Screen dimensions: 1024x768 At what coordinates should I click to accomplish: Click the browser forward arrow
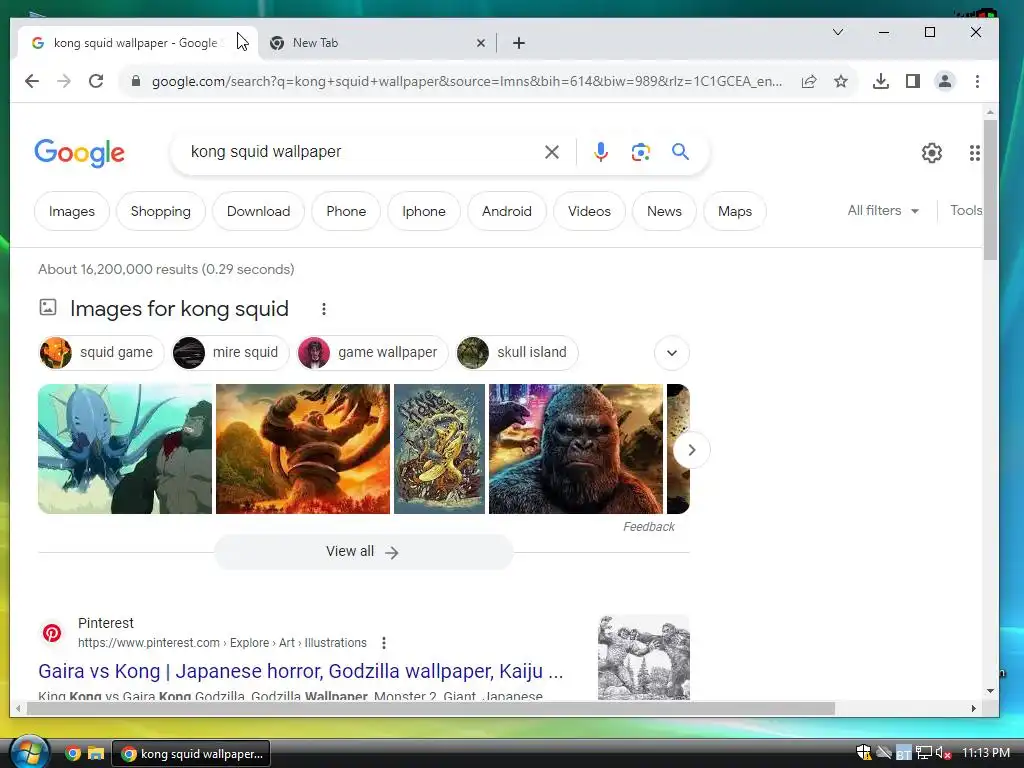point(63,81)
